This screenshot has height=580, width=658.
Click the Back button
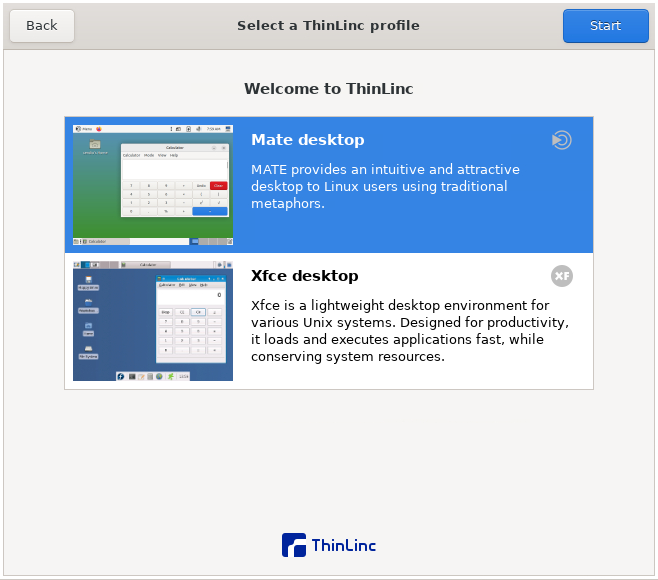pos(42,26)
